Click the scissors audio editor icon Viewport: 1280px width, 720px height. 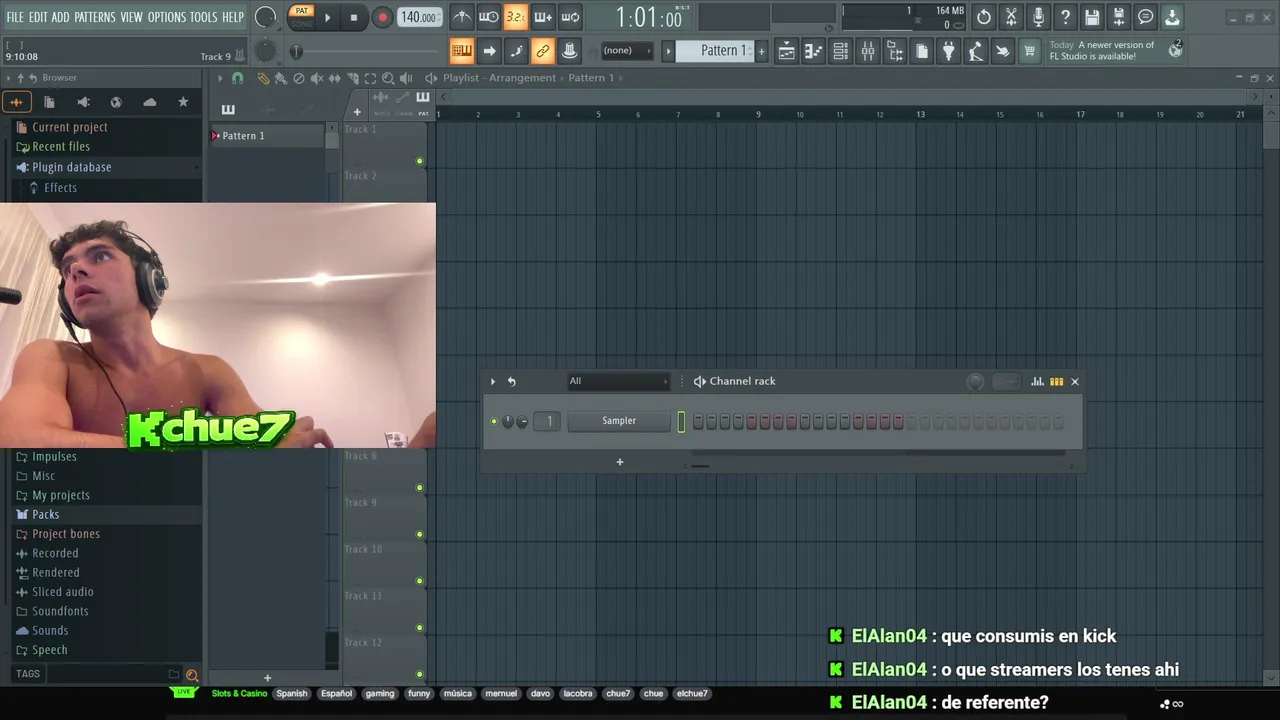1011,17
